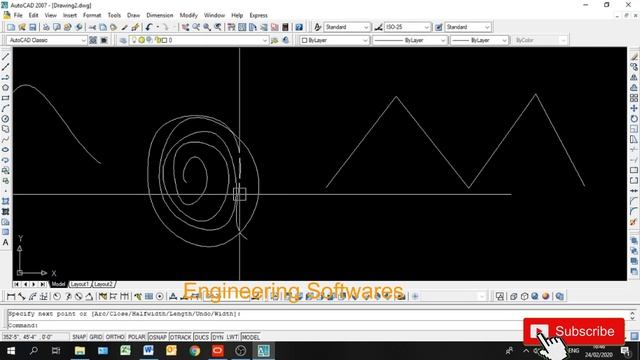The width and height of the screenshot is (640, 360).
Task: Select the Circle tool
Action: tap(5, 119)
